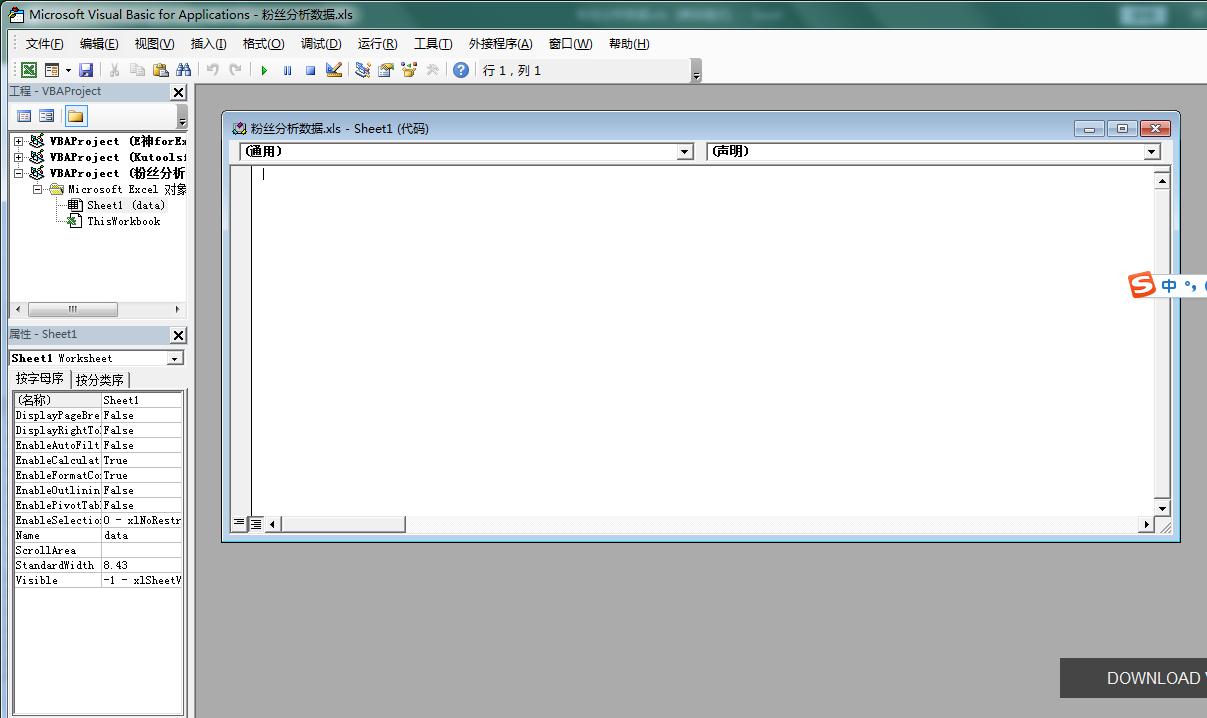Open the (声明) procedure dropdown
The image size is (1207, 718).
(x=1152, y=152)
